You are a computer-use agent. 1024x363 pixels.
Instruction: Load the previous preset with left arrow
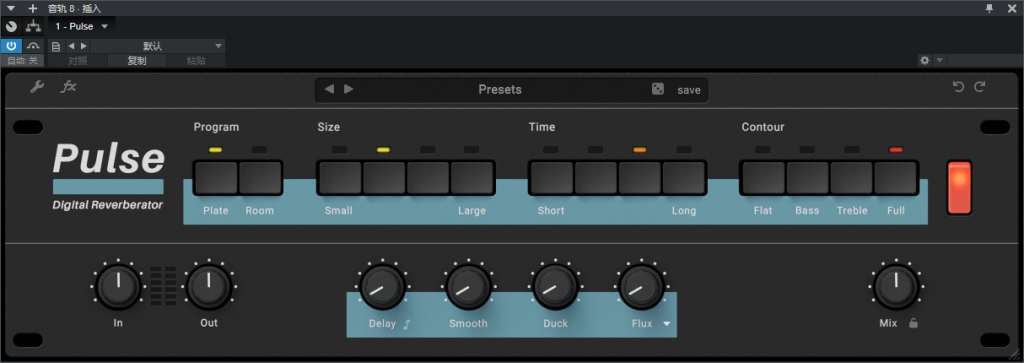coord(329,89)
